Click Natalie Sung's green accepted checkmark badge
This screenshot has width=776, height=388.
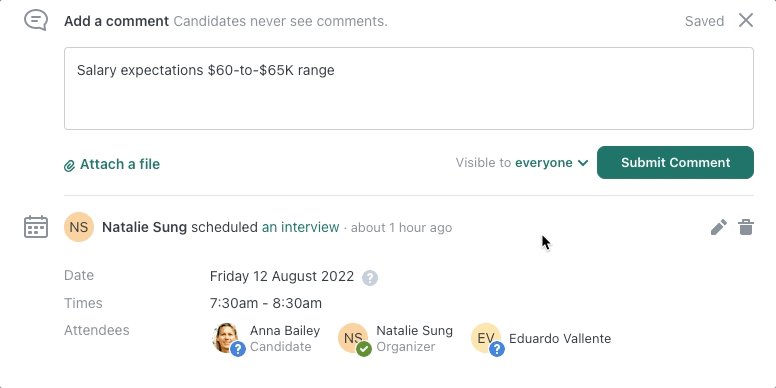[364, 349]
